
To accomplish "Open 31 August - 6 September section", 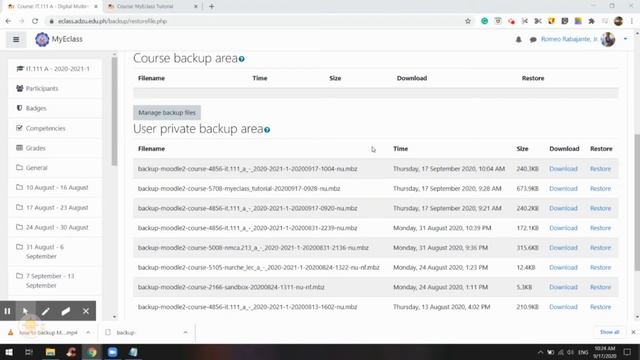I will tap(55, 251).
